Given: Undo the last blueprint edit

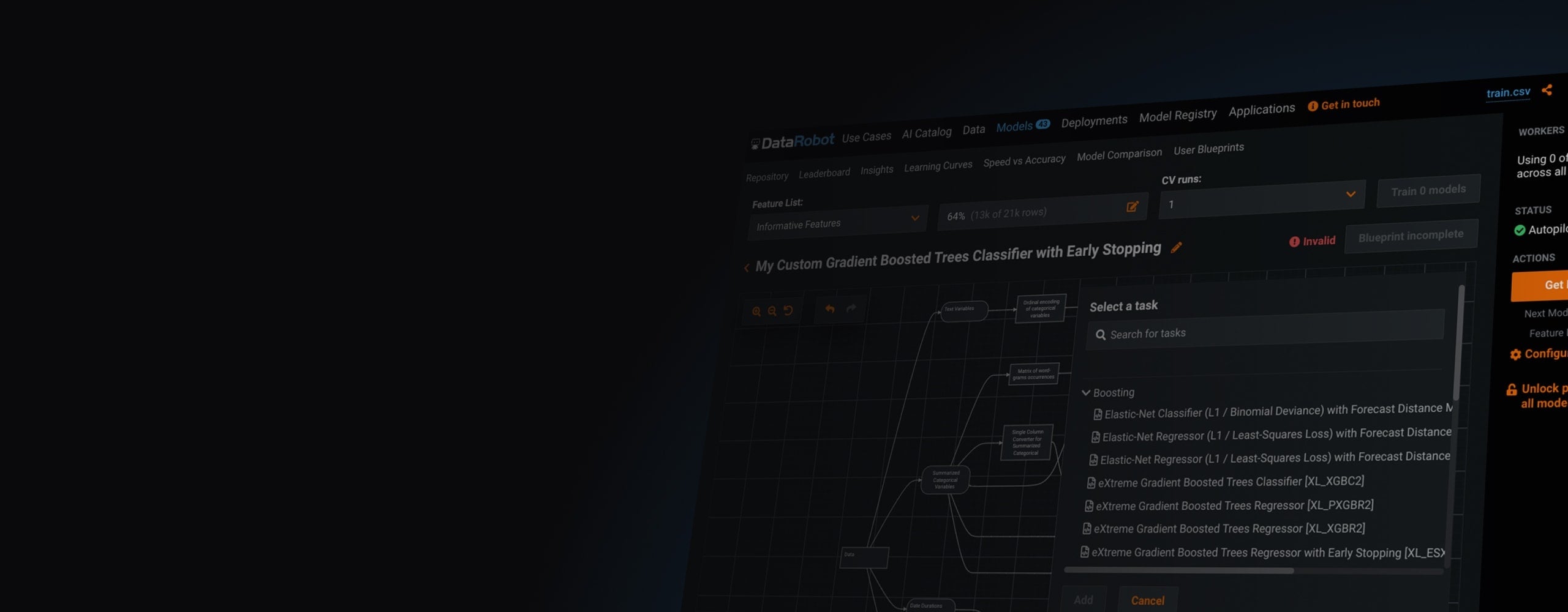Looking at the screenshot, I should [830, 309].
